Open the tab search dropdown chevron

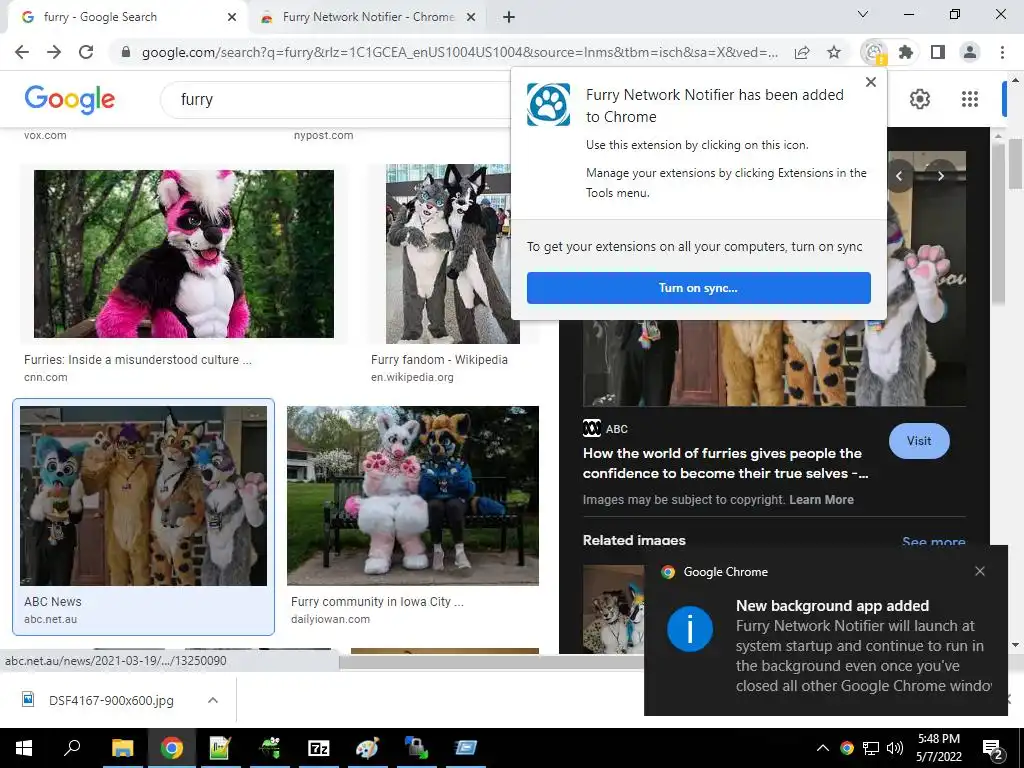[863, 14]
